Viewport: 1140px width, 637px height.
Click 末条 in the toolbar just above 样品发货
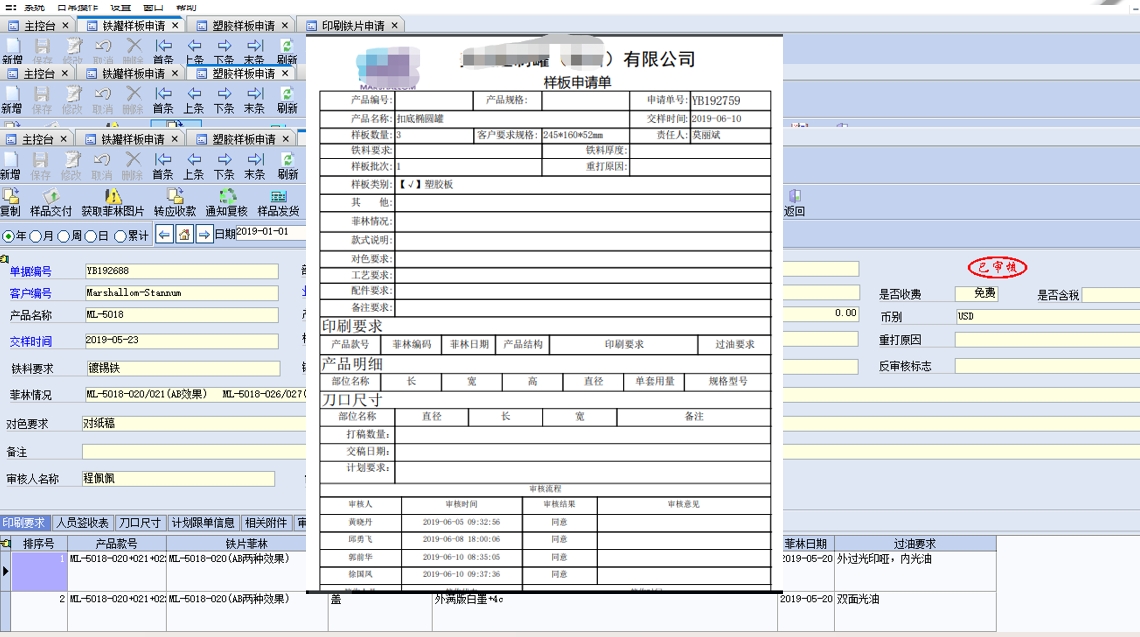(254, 166)
